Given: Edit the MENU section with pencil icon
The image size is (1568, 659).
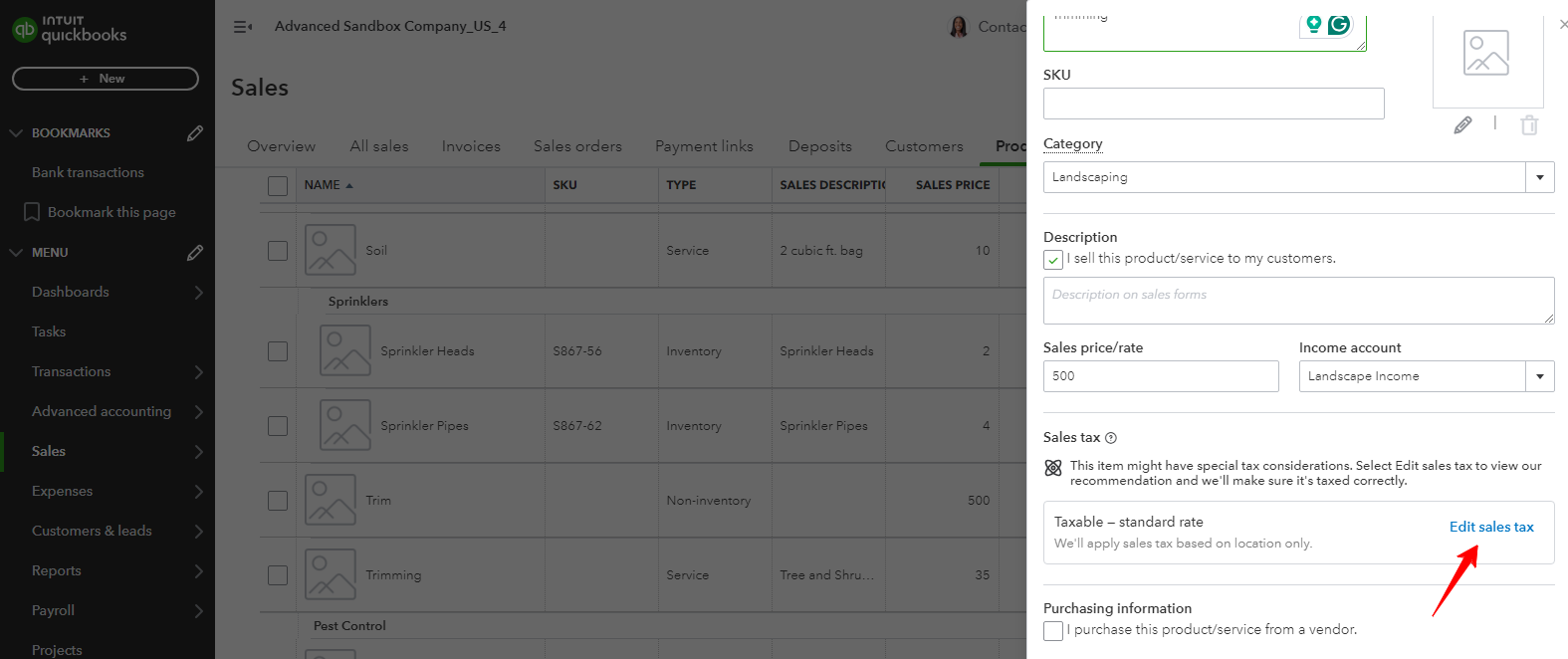Looking at the screenshot, I should pyautogui.click(x=195, y=252).
